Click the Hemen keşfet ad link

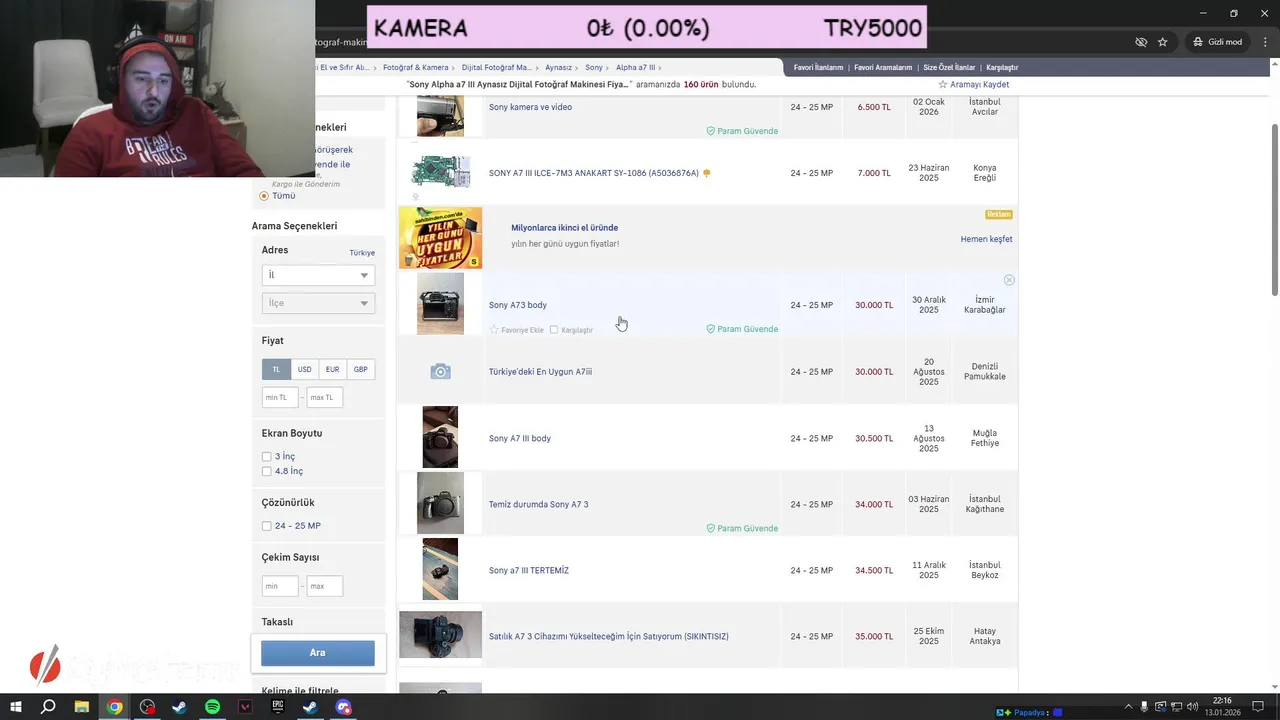pyautogui.click(x=986, y=239)
